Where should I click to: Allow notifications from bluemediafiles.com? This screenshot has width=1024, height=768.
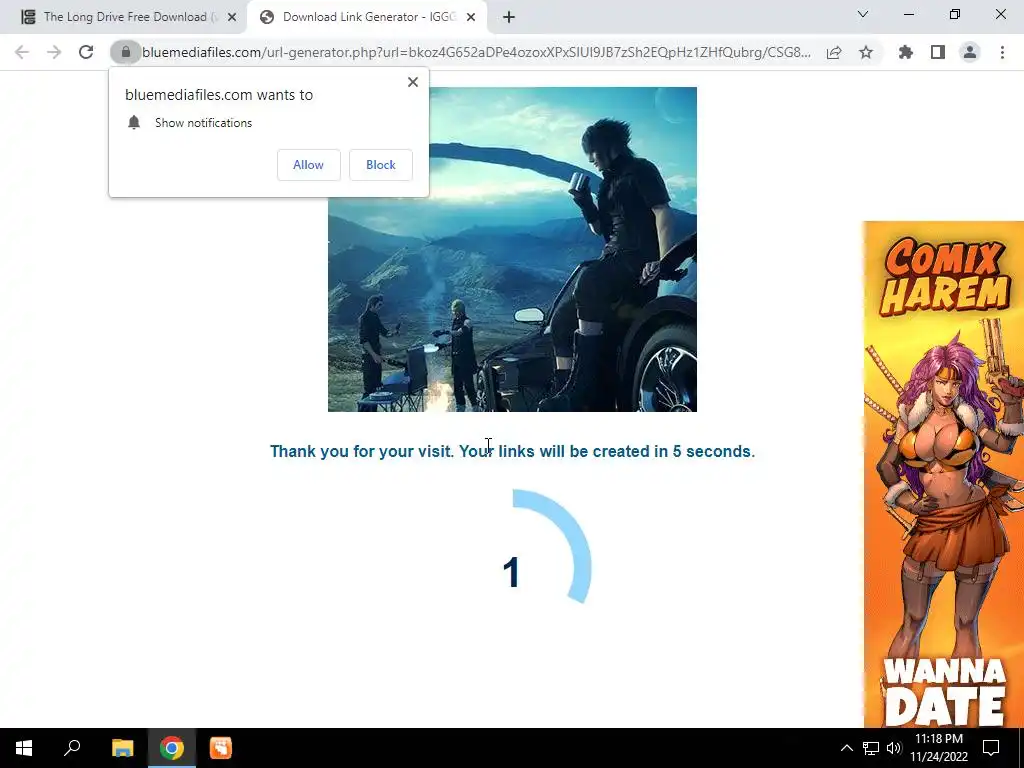pos(309,165)
